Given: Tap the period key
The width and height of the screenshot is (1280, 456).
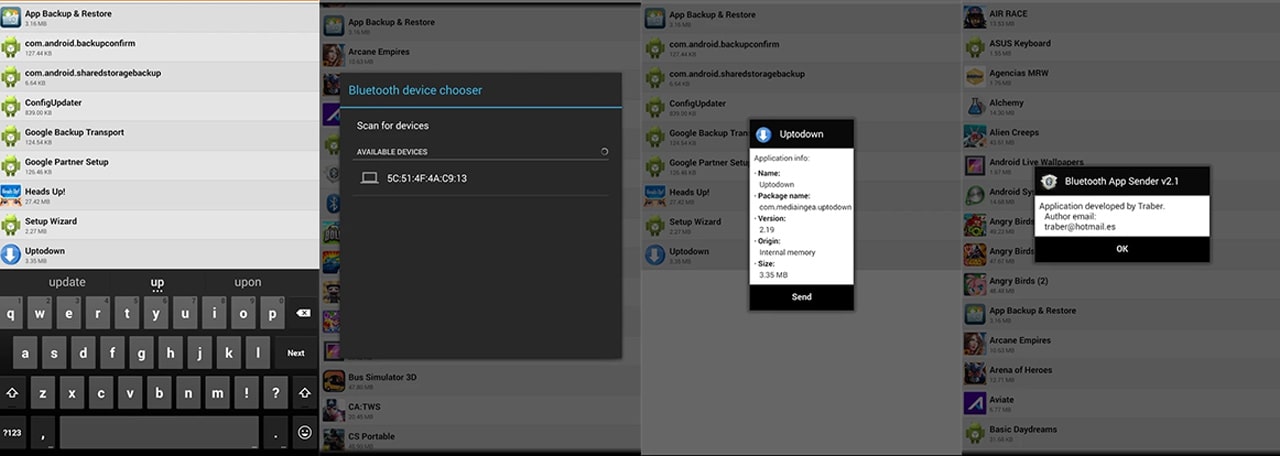Looking at the screenshot, I should (x=275, y=432).
